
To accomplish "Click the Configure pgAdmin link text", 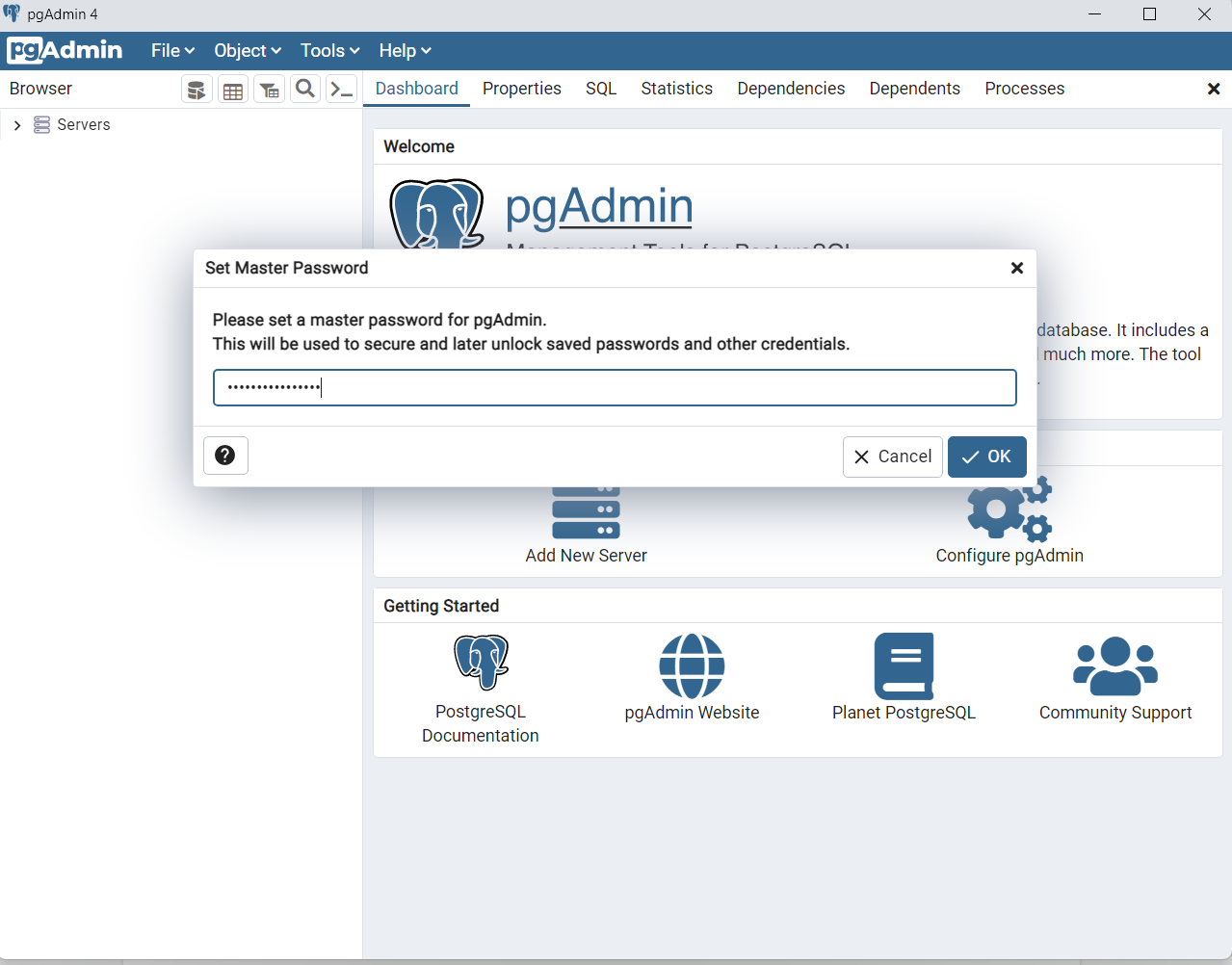I will 1009,556.
